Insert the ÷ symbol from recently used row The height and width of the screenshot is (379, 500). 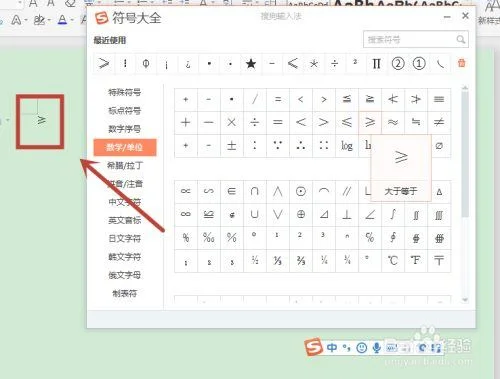click(x=334, y=63)
